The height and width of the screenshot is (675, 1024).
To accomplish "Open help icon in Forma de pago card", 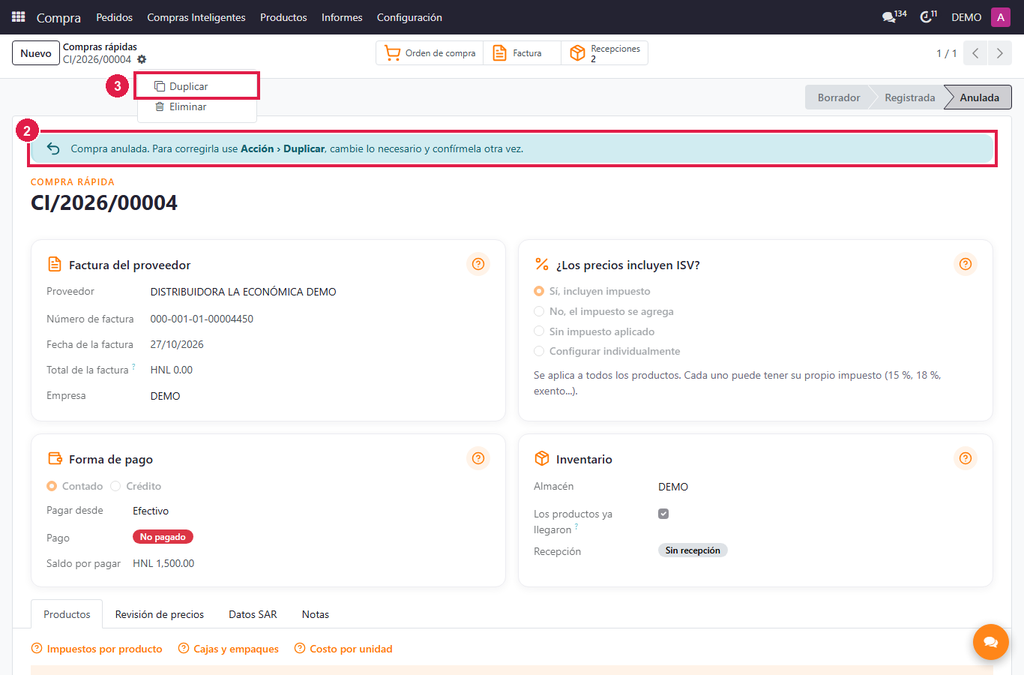I will 478,458.
